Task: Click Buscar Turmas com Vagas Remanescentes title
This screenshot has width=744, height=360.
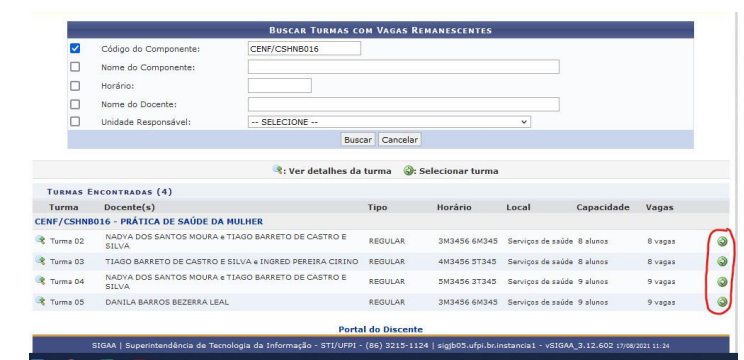Action: (x=381, y=30)
